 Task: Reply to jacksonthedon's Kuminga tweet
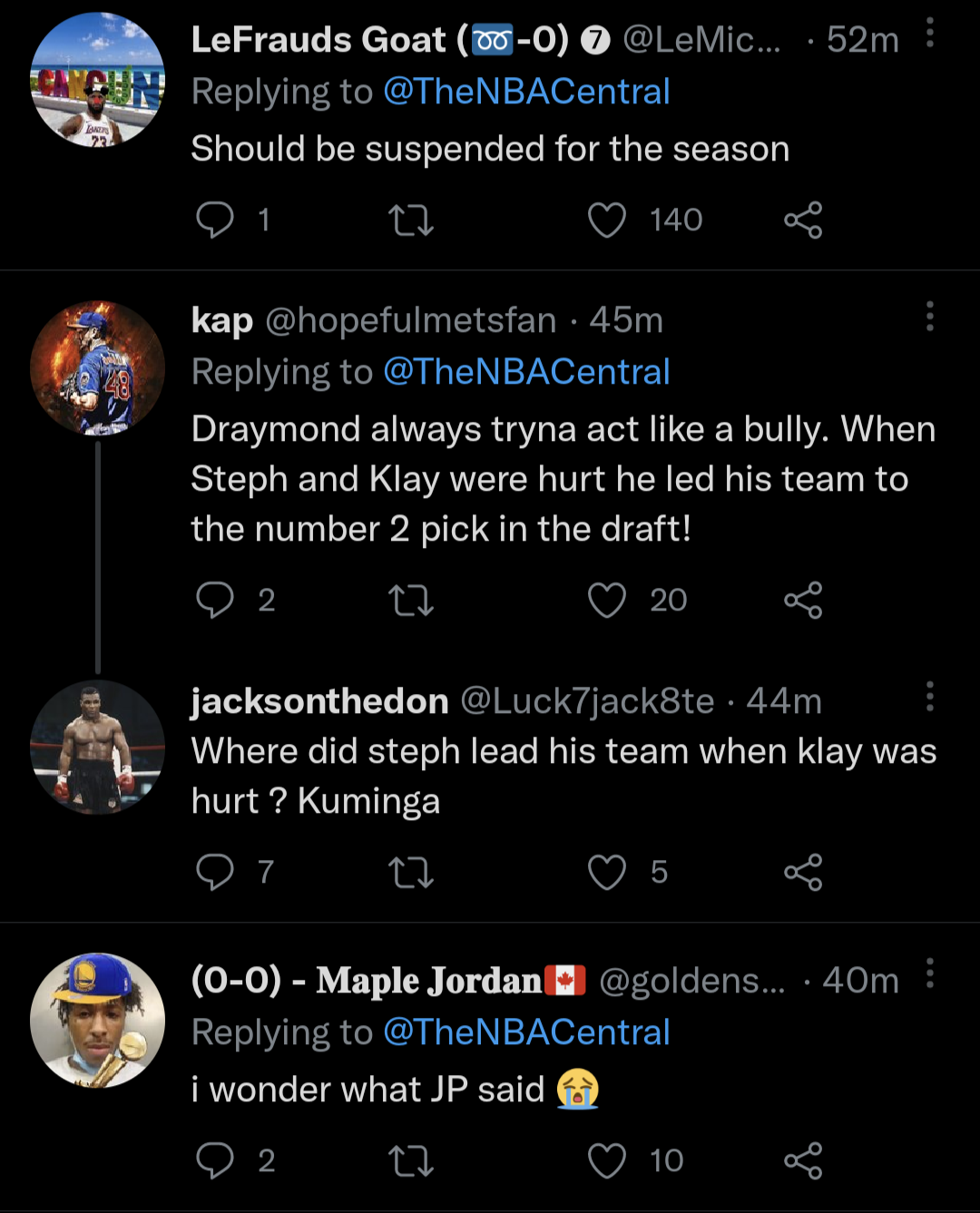point(215,872)
